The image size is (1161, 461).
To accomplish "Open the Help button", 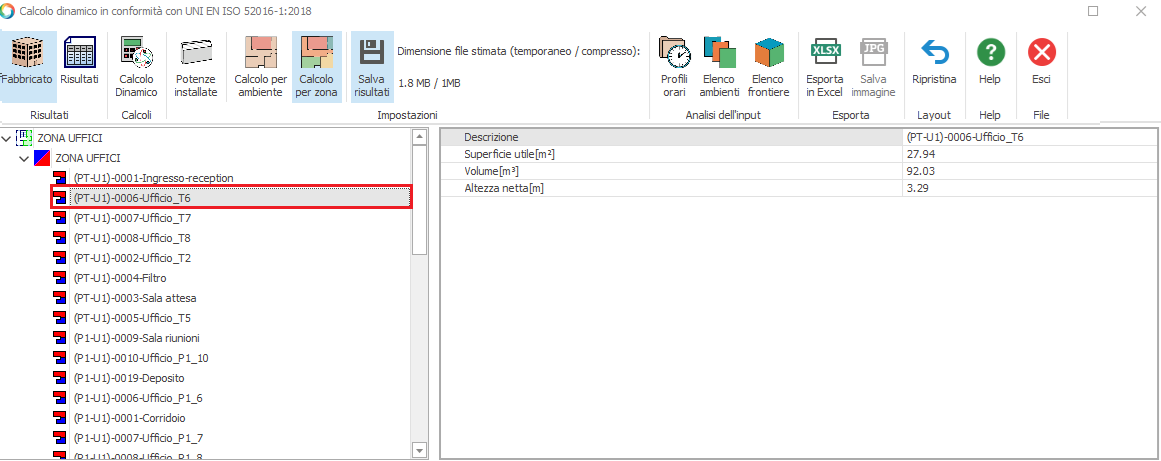I will pos(990,64).
